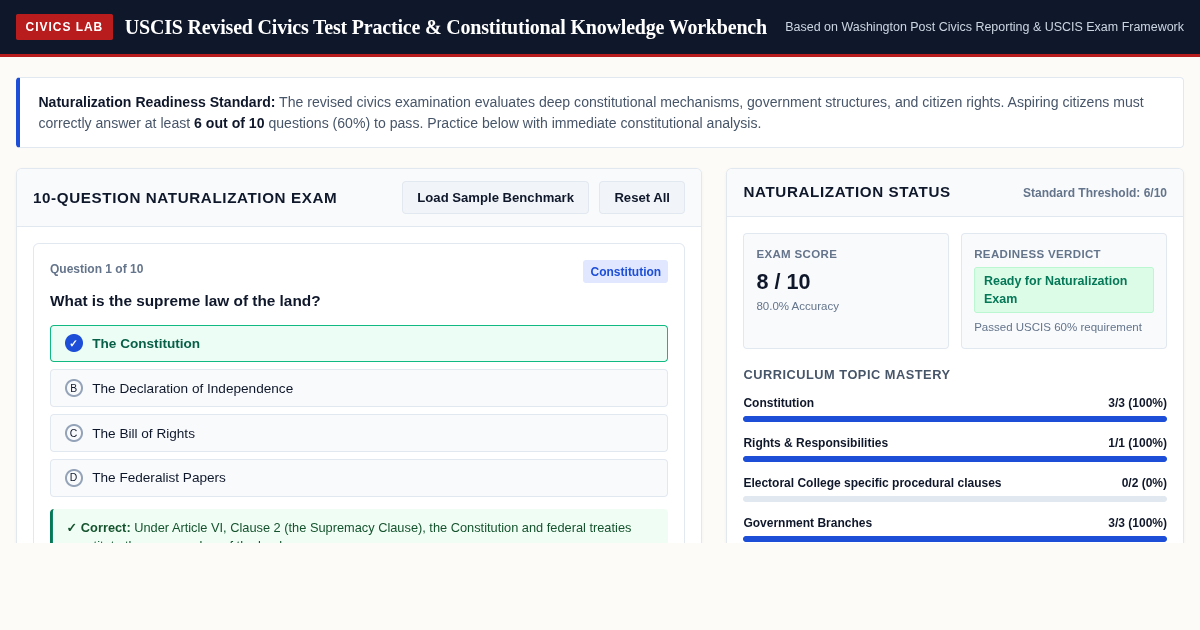Image resolution: width=1200 pixels, height=630 pixels.
Task: Select answer row 'The Constitution'
Action: (x=359, y=343)
